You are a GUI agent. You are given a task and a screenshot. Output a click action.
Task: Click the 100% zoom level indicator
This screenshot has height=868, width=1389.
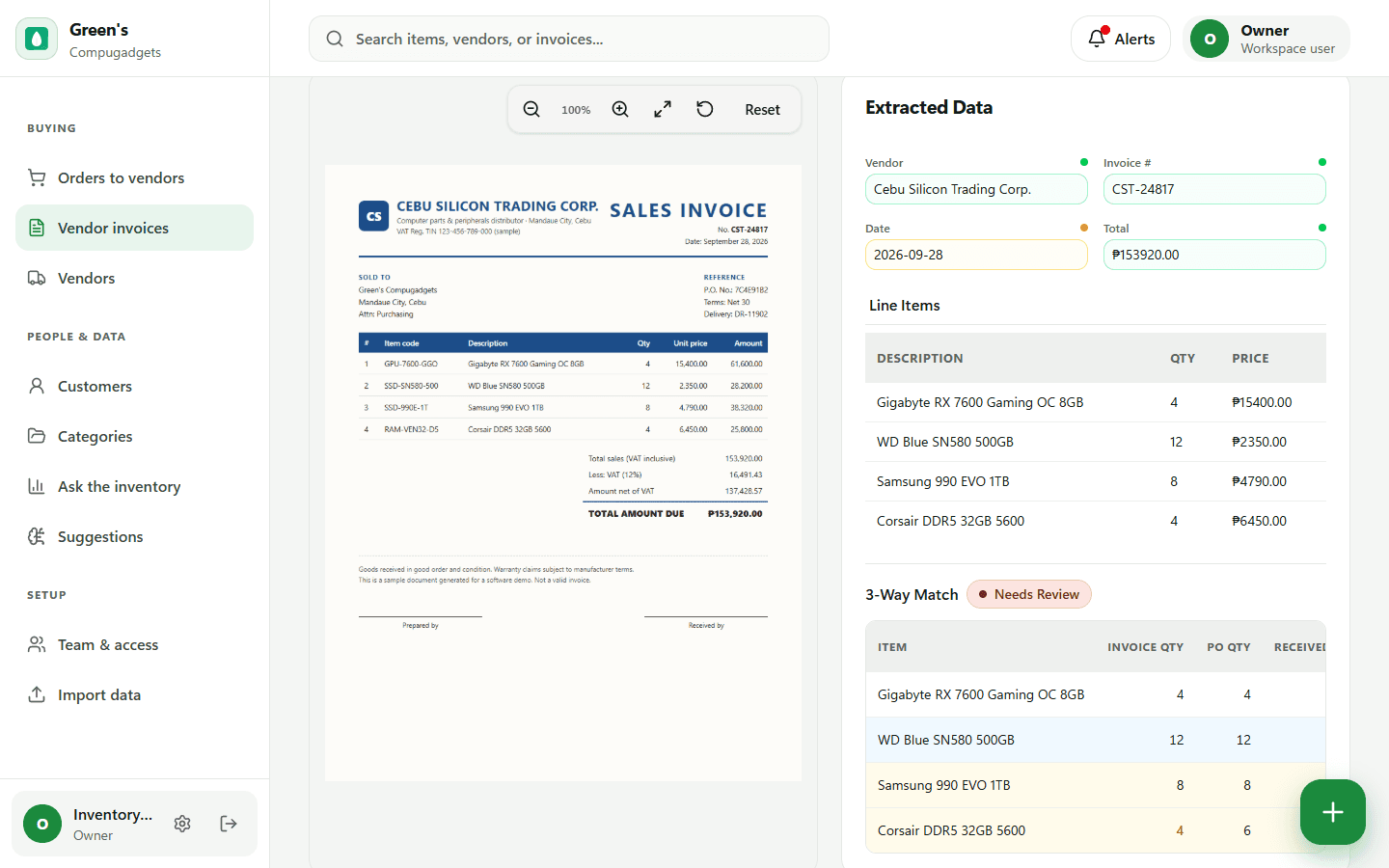[576, 110]
